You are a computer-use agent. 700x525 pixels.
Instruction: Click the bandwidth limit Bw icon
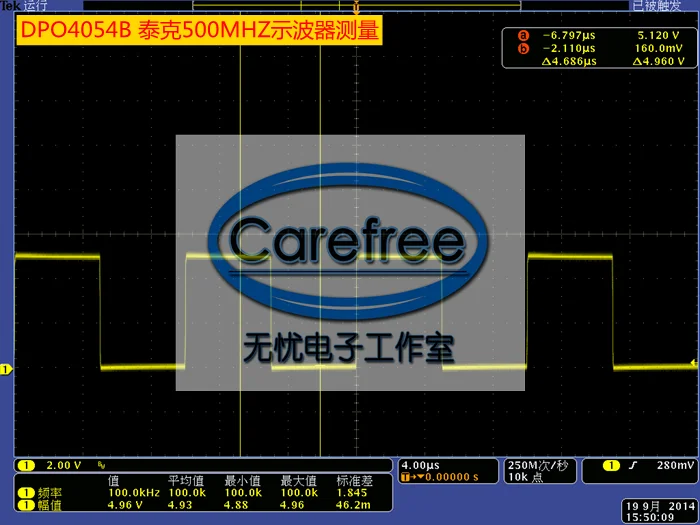click(x=101, y=466)
